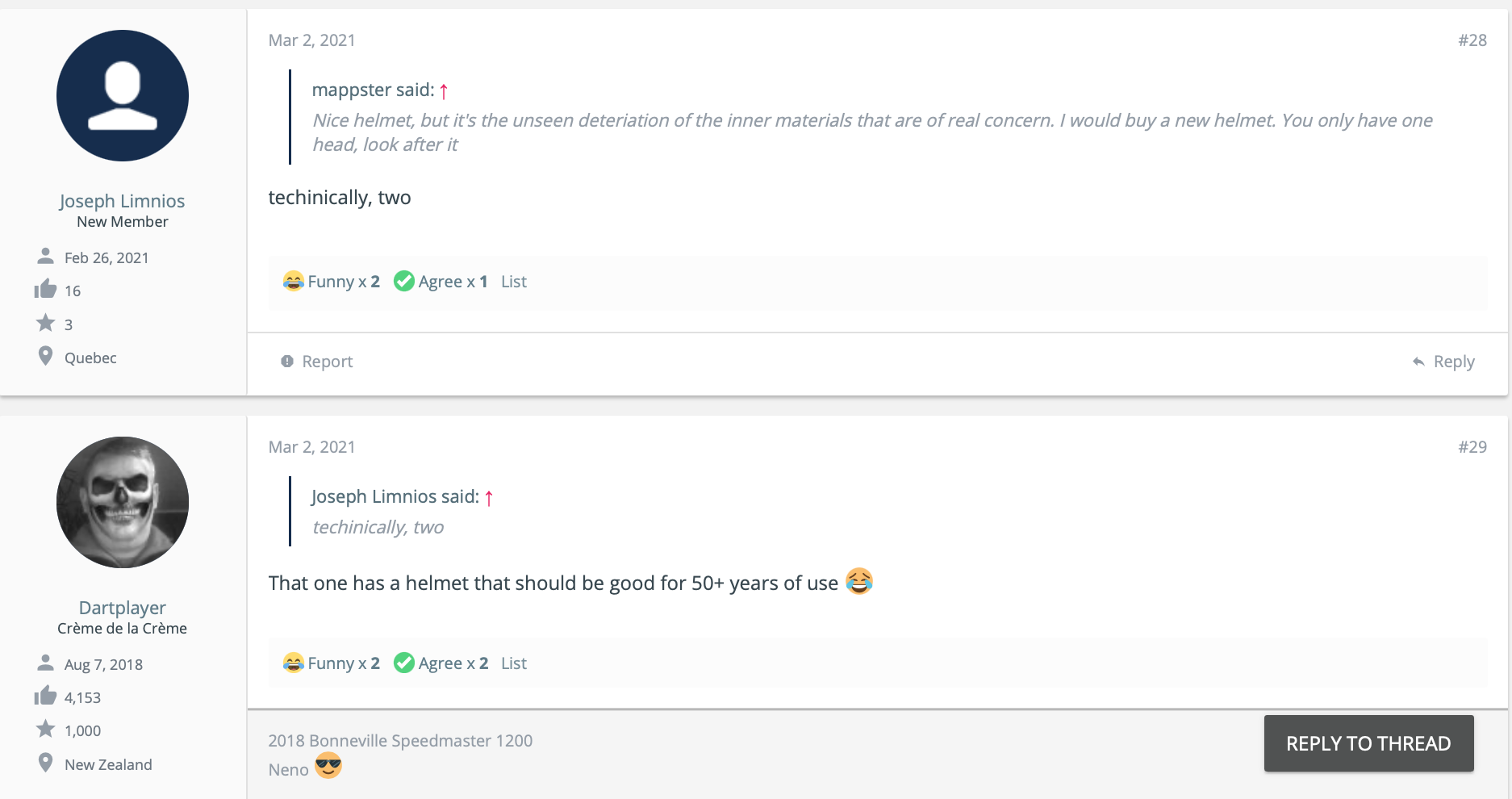This screenshot has width=1512, height=799.
Task: Click the green Agree checkmark on post #28
Action: (404, 281)
